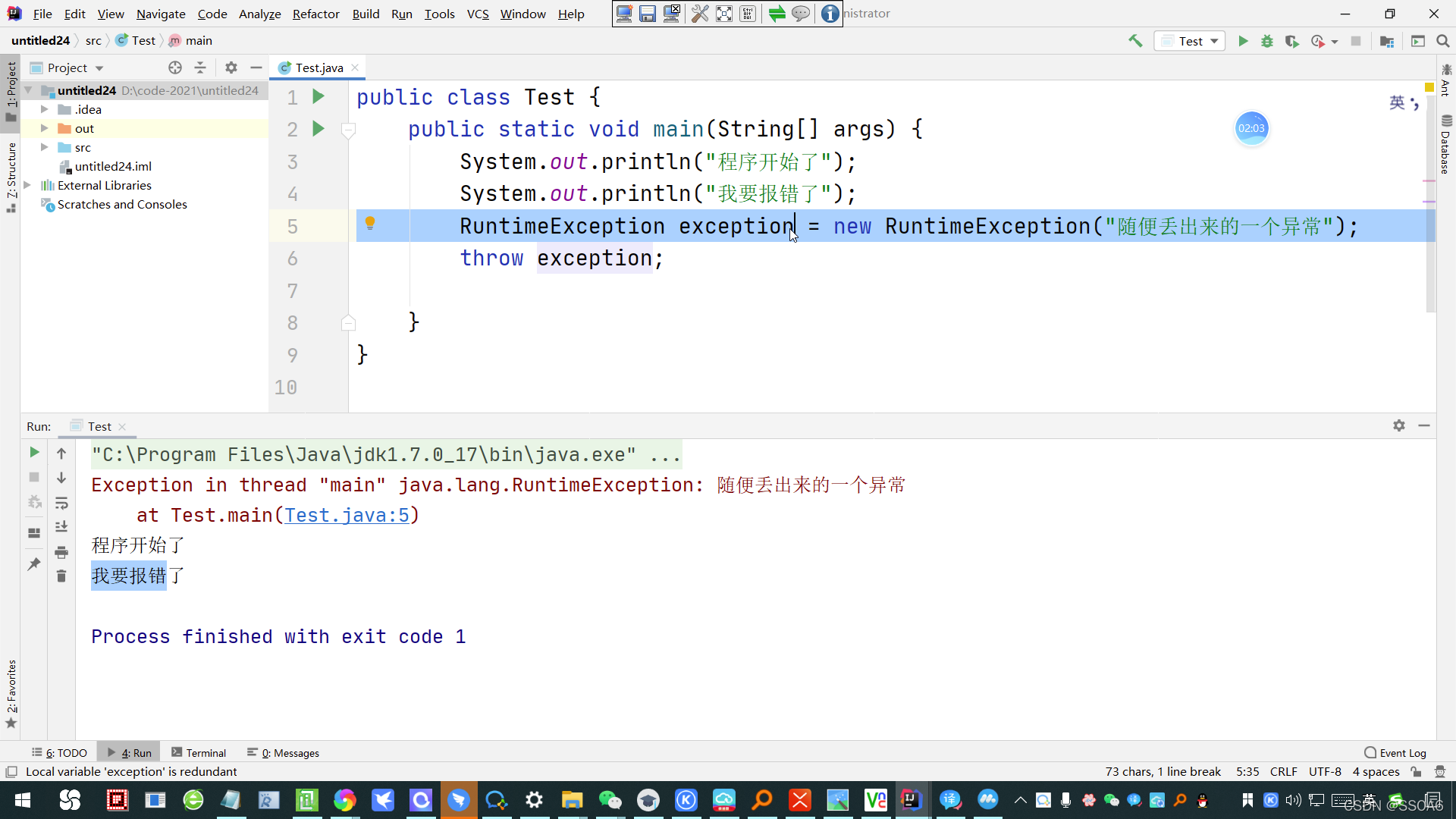Image resolution: width=1456 pixels, height=819 pixels.
Task: Print the console output
Action: 61,552
